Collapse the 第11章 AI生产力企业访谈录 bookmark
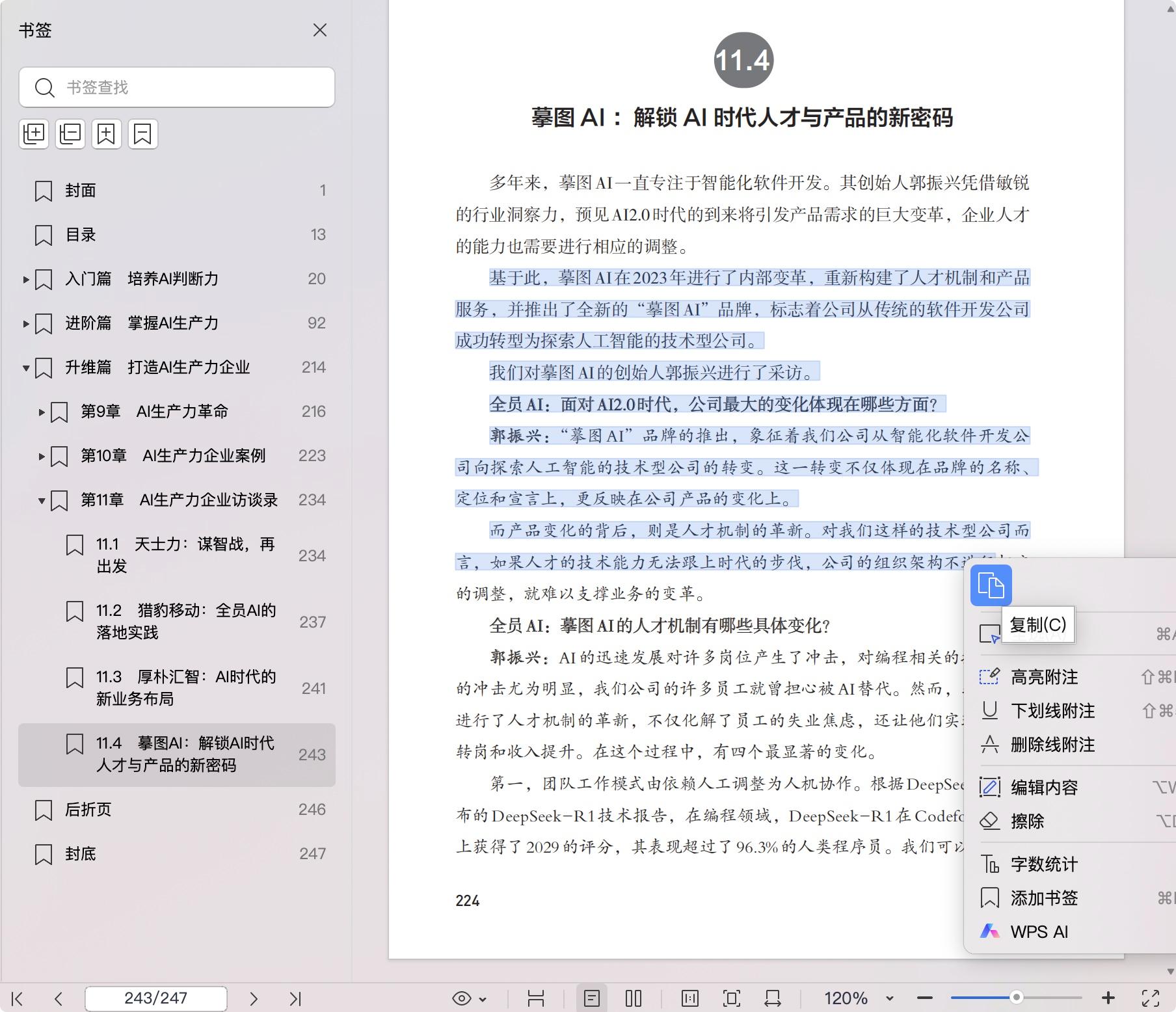Screen dimensions: 1176x1012 click(42, 501)
